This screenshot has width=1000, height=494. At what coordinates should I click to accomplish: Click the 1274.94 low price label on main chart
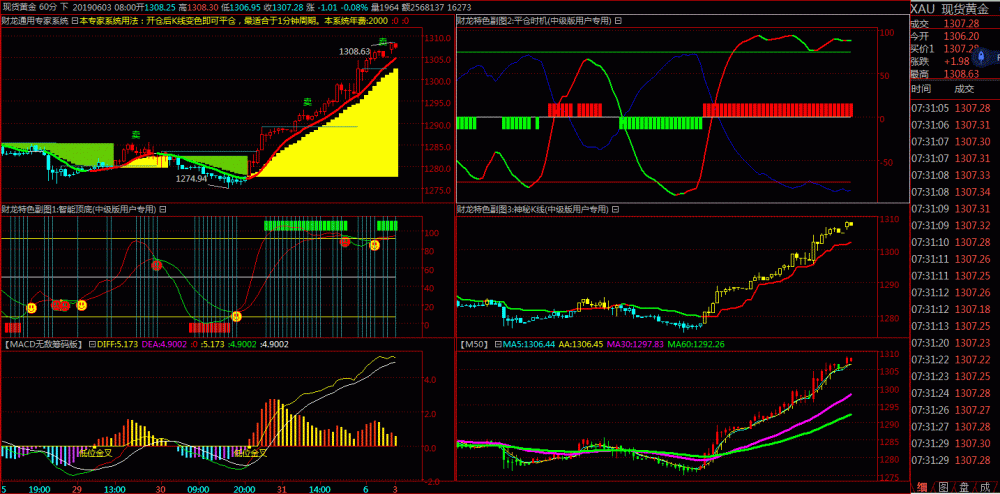coord(191,178)
